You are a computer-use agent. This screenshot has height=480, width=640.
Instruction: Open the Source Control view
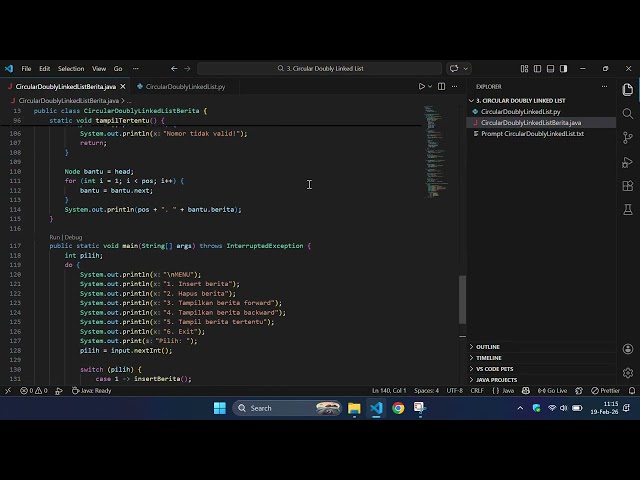628,138
